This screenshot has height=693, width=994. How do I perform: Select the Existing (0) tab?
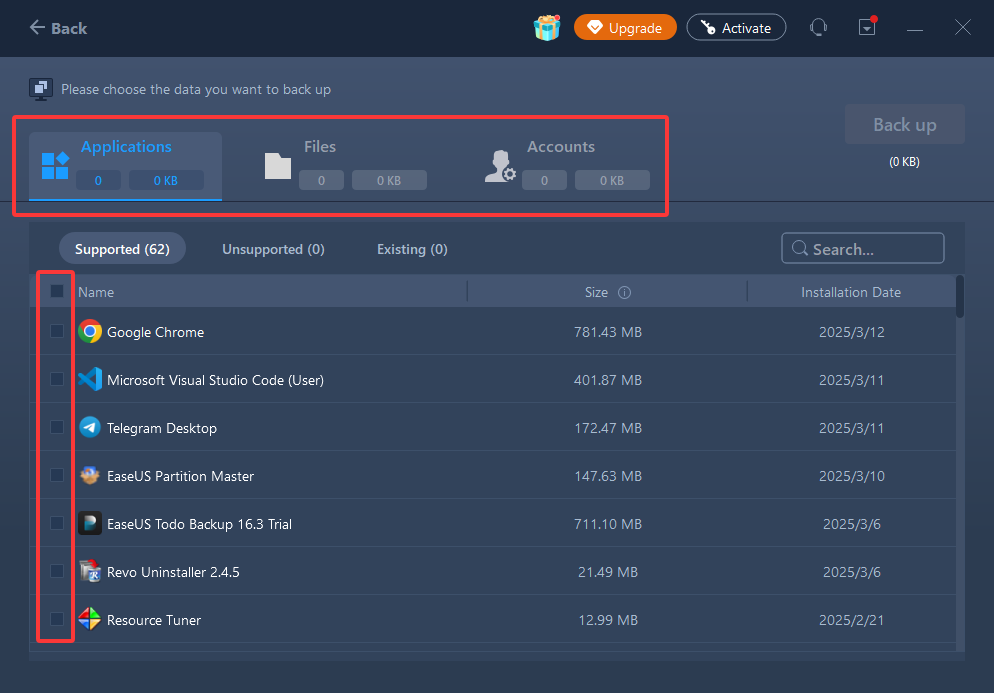click(412, 249)
